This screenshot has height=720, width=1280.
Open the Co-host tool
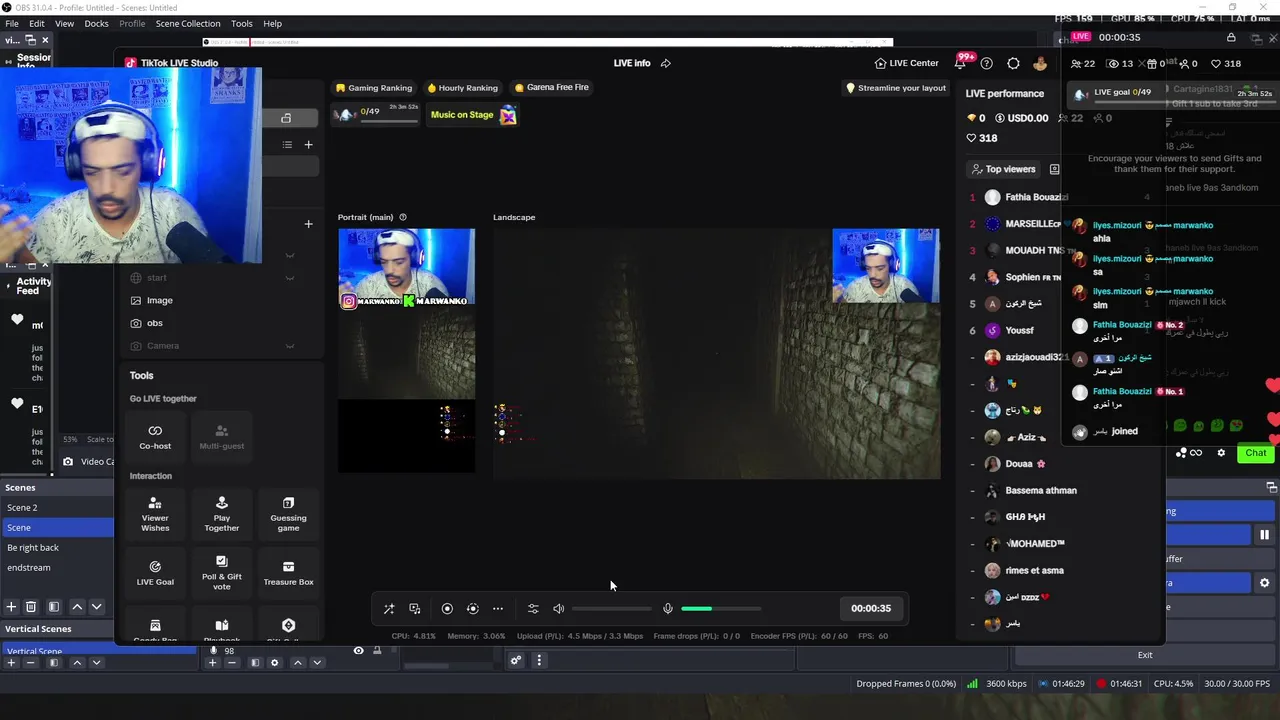click(x=155, y=436)
